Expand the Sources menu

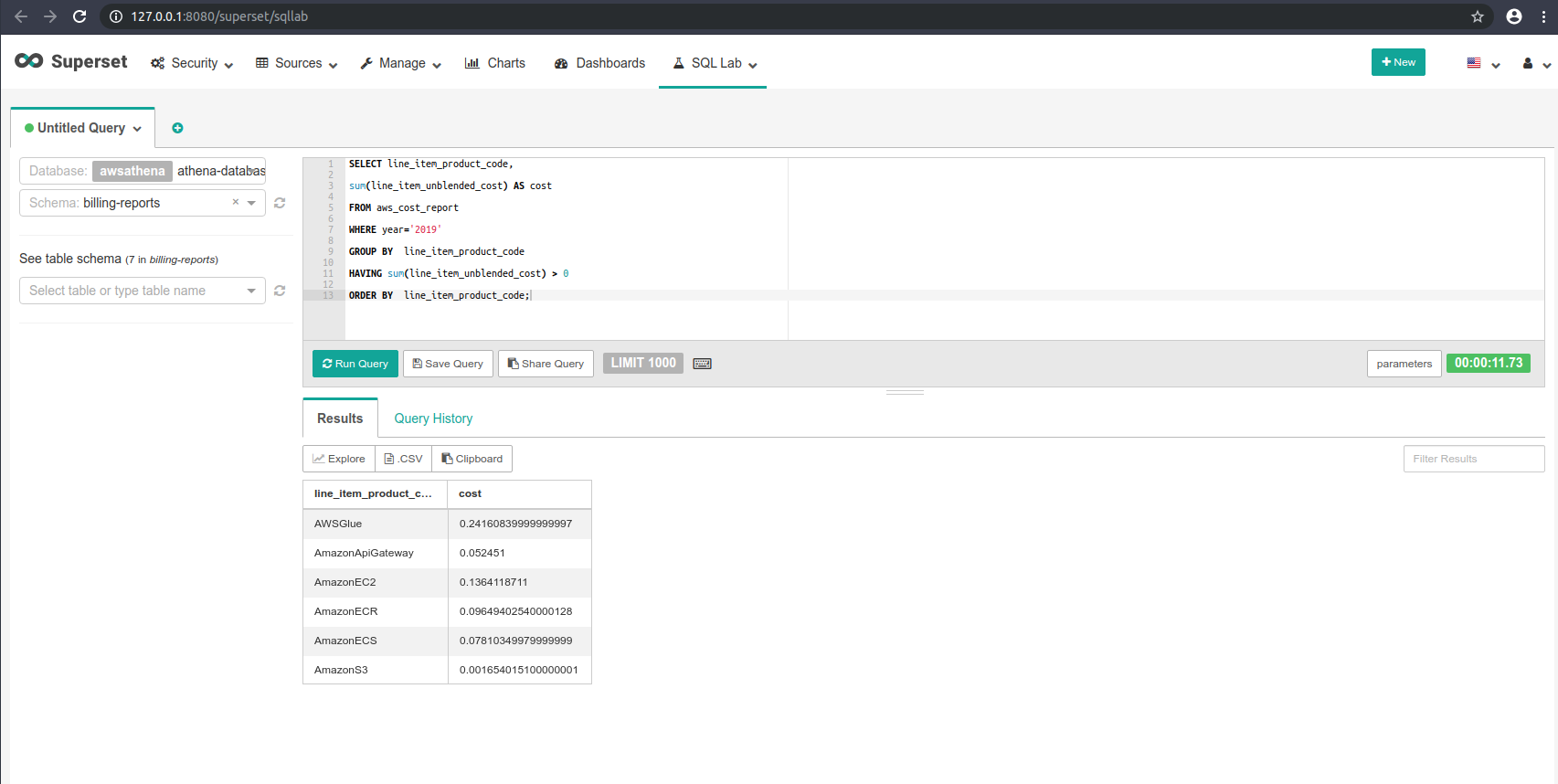[x=297, y=63]
